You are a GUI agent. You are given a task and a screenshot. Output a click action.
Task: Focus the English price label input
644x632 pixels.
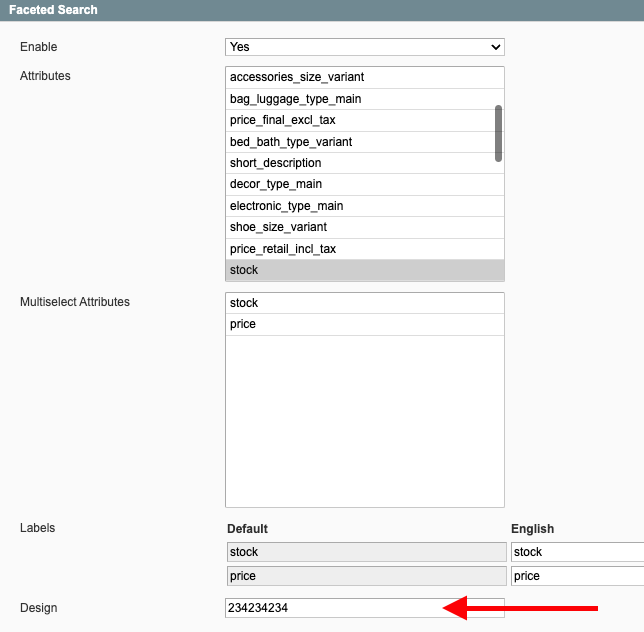(577, 576)
